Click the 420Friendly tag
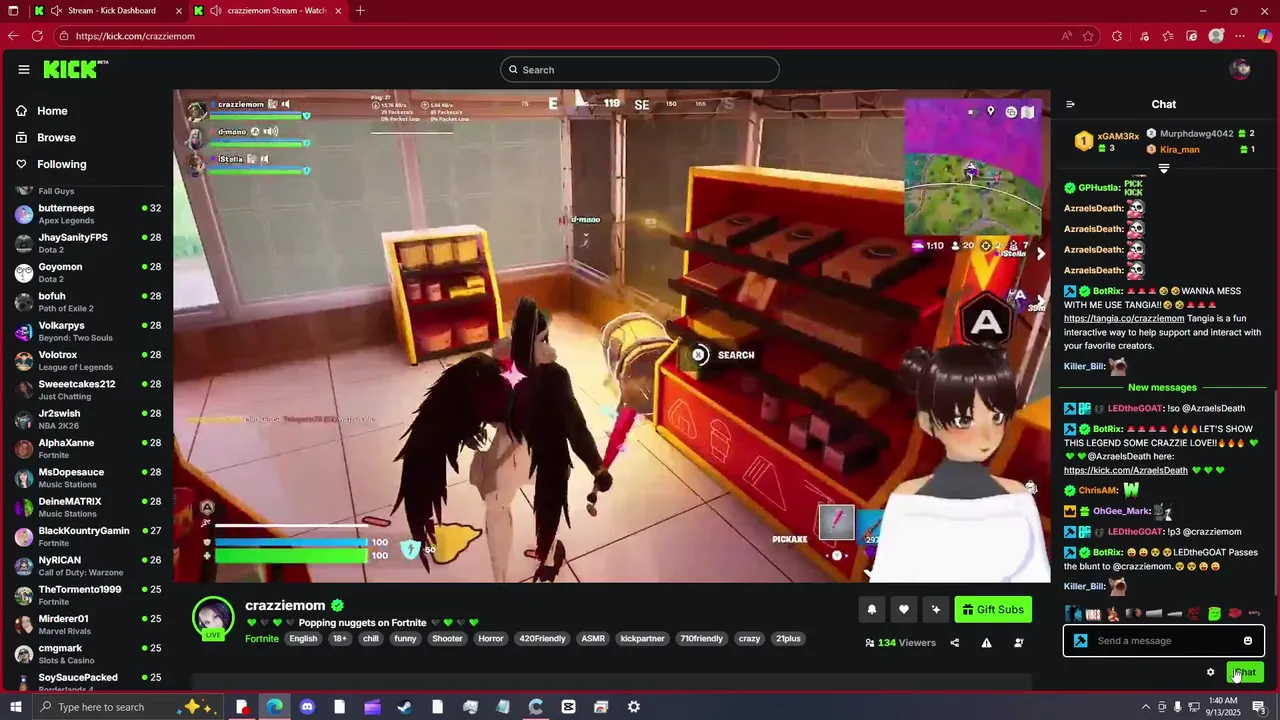 coord(542,639)
